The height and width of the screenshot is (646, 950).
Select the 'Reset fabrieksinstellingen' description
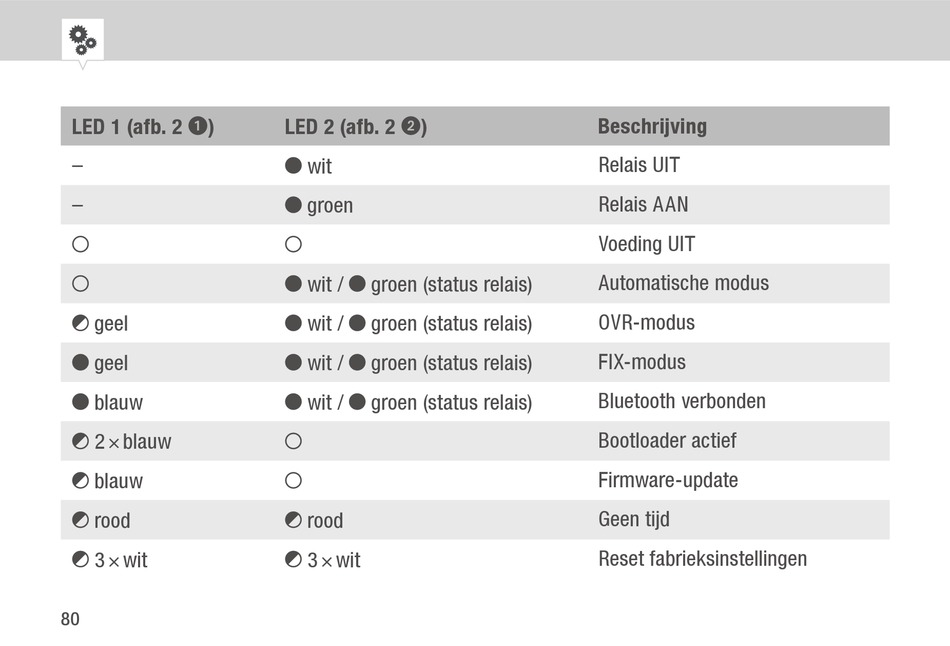tap(703, 559)
